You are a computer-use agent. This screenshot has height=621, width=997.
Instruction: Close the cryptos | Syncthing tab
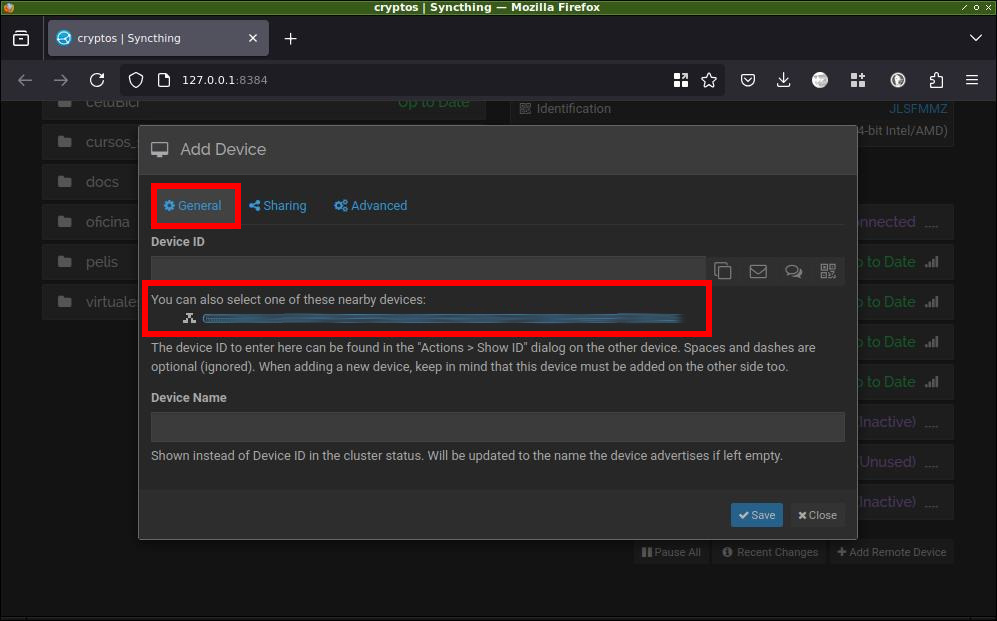[x=253, y=38]
